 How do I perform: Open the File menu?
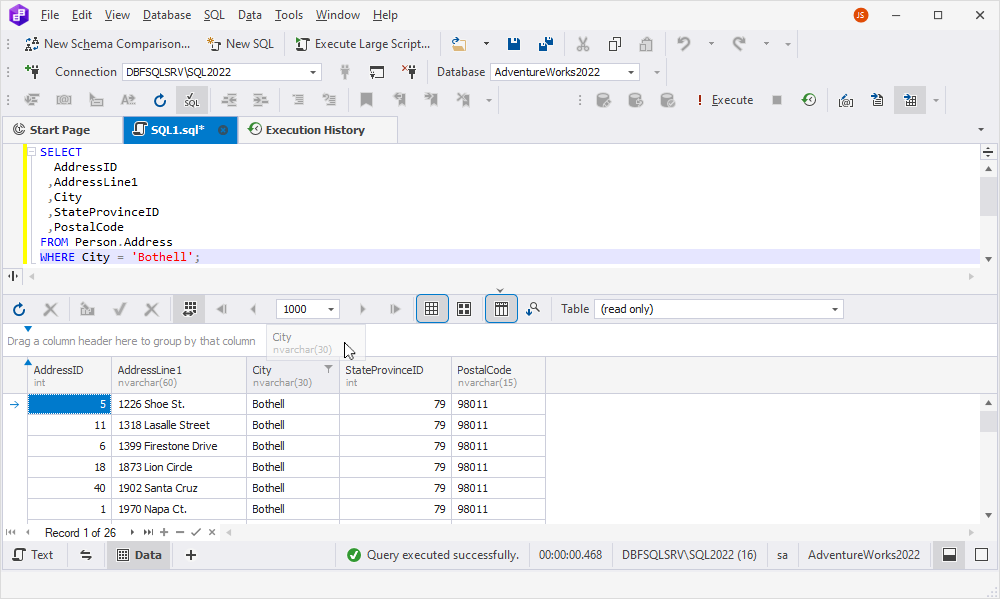point(50,15)
